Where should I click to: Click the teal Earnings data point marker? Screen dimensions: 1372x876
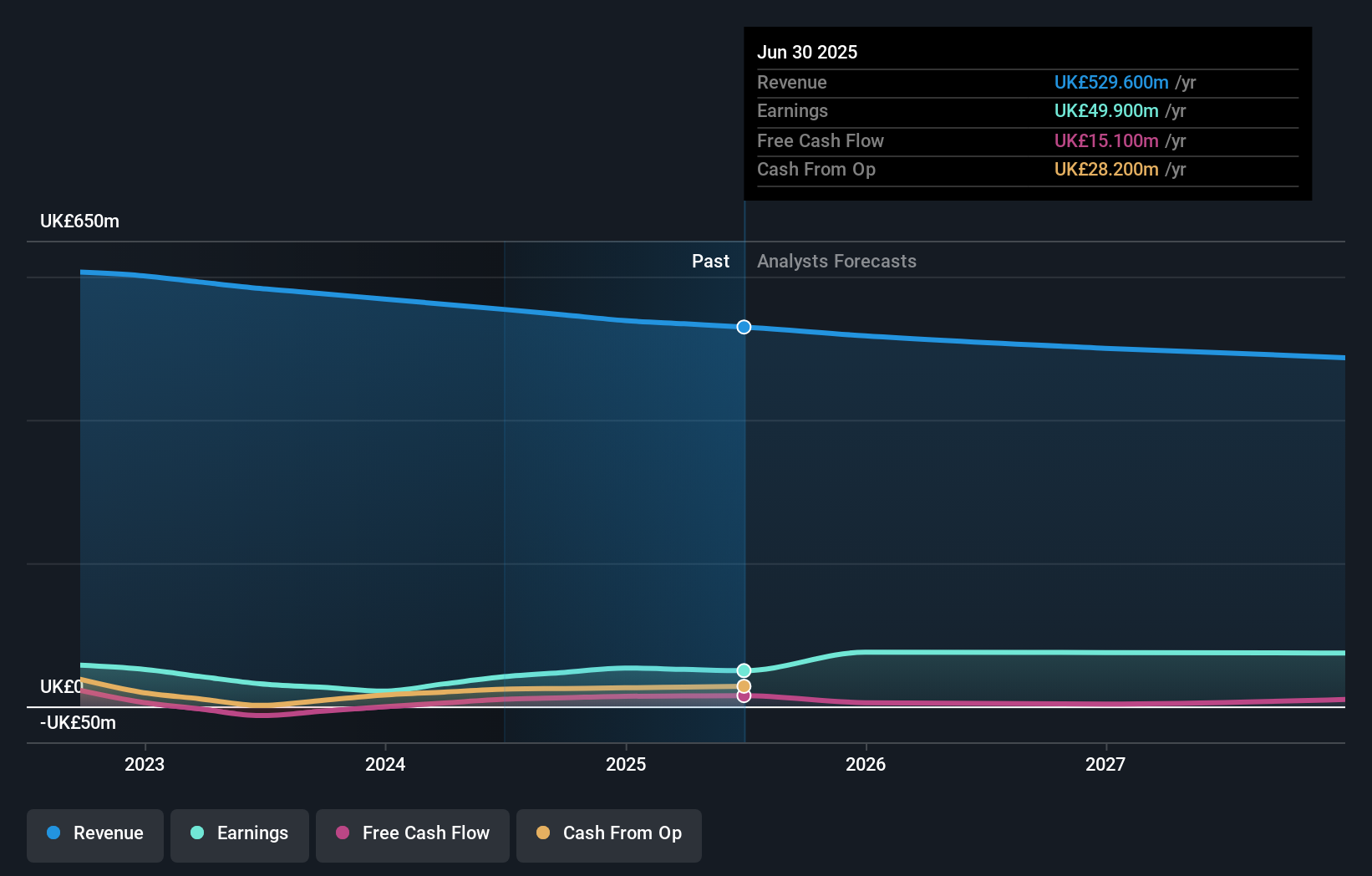coord(744,670)
